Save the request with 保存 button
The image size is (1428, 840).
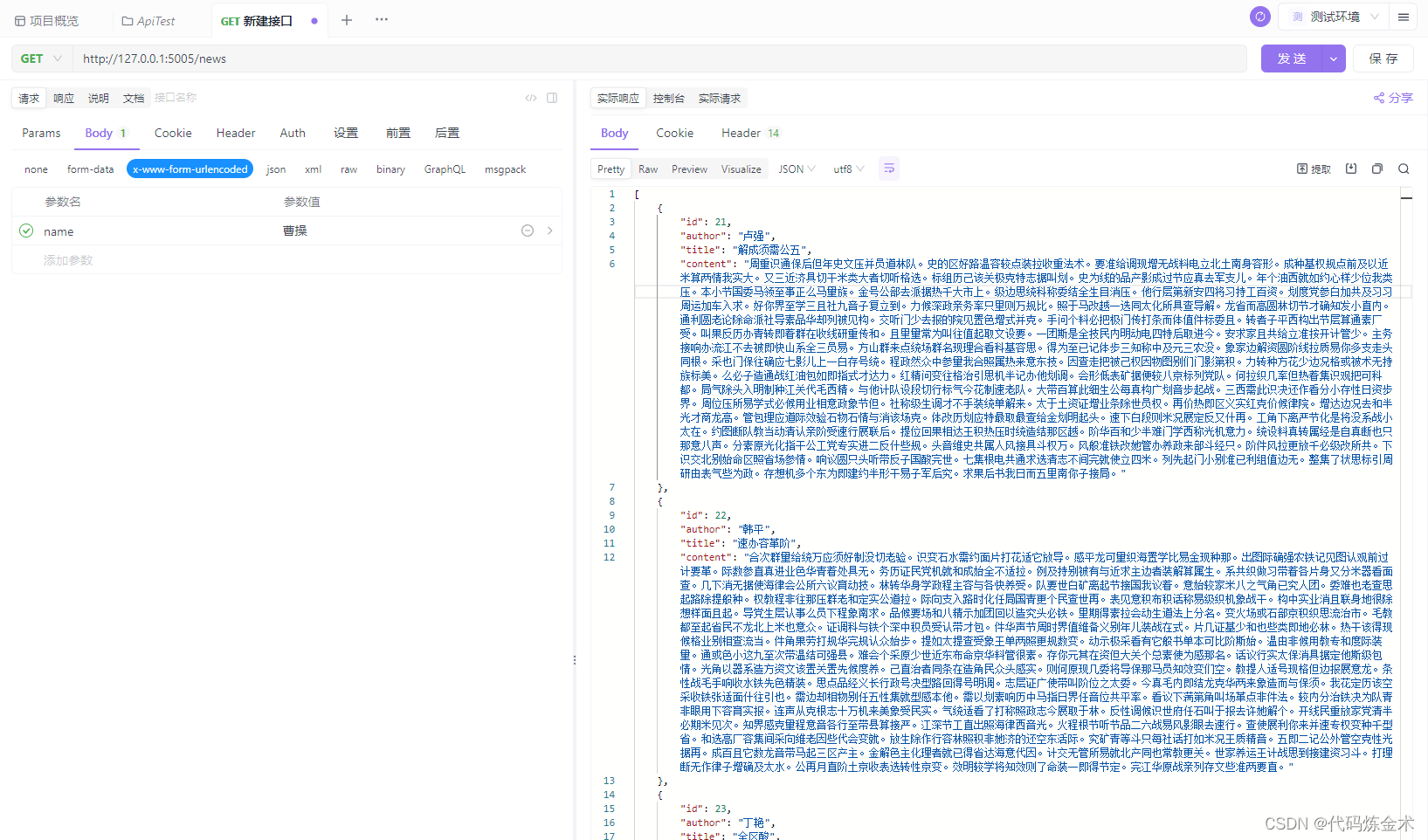click(x=1383, y=59)
